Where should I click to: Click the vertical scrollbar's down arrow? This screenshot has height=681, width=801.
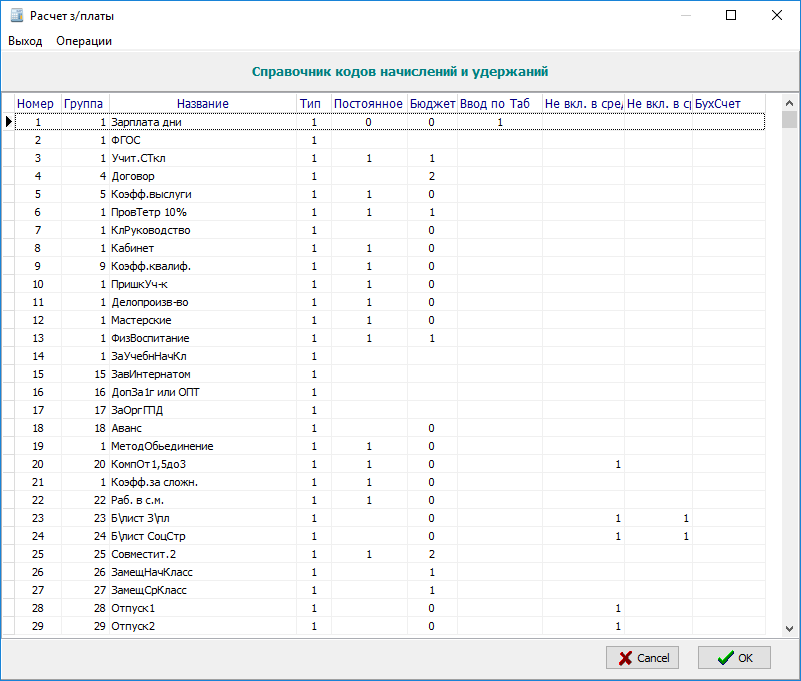point(789,627)
